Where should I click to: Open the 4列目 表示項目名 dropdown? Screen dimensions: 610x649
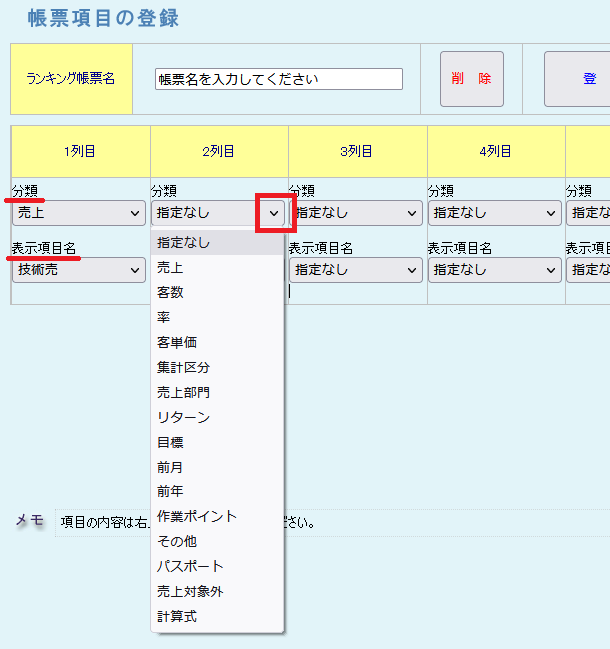[x=495, y=270]
